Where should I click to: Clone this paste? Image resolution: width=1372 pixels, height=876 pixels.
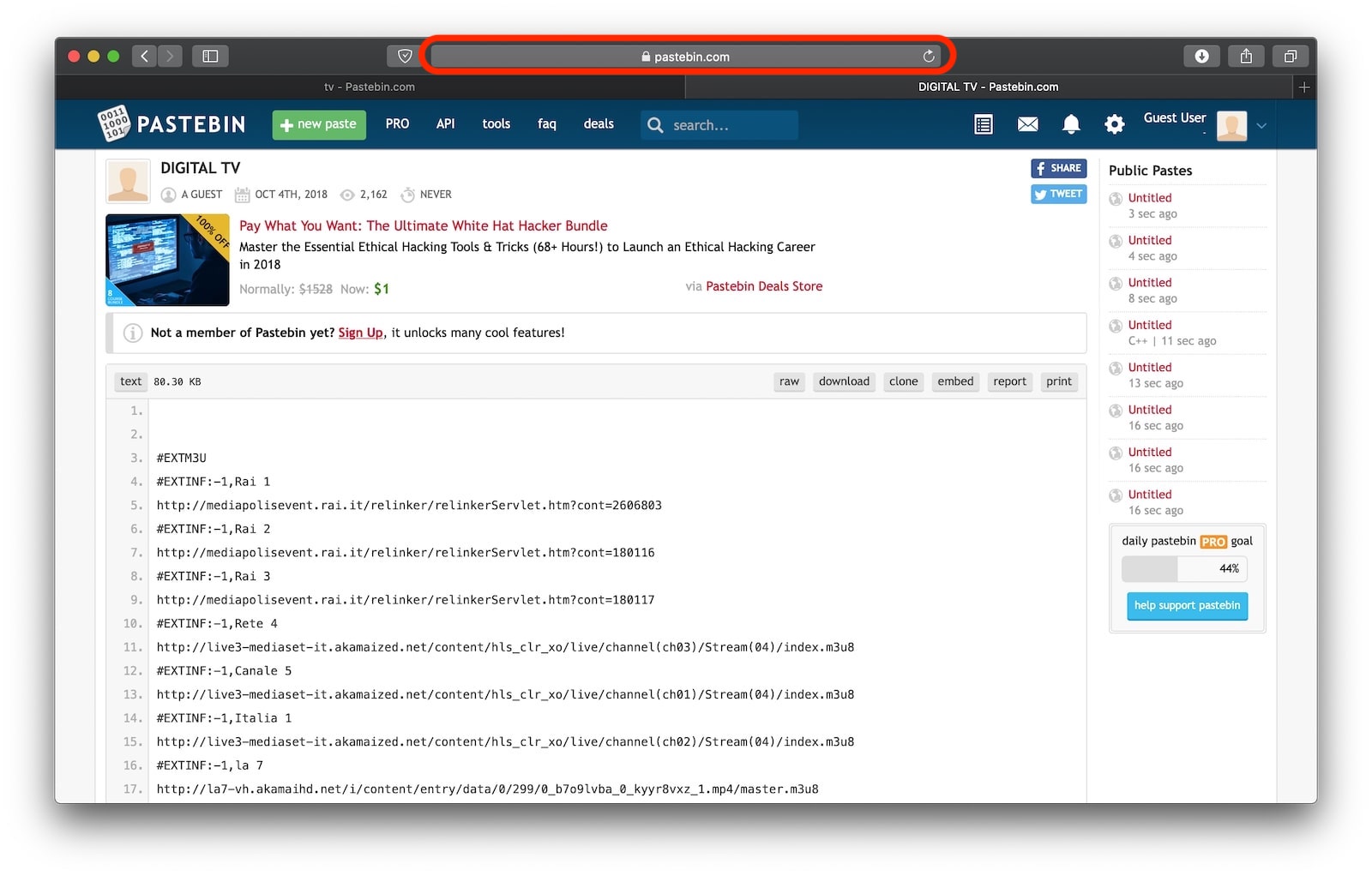point(903,381)
